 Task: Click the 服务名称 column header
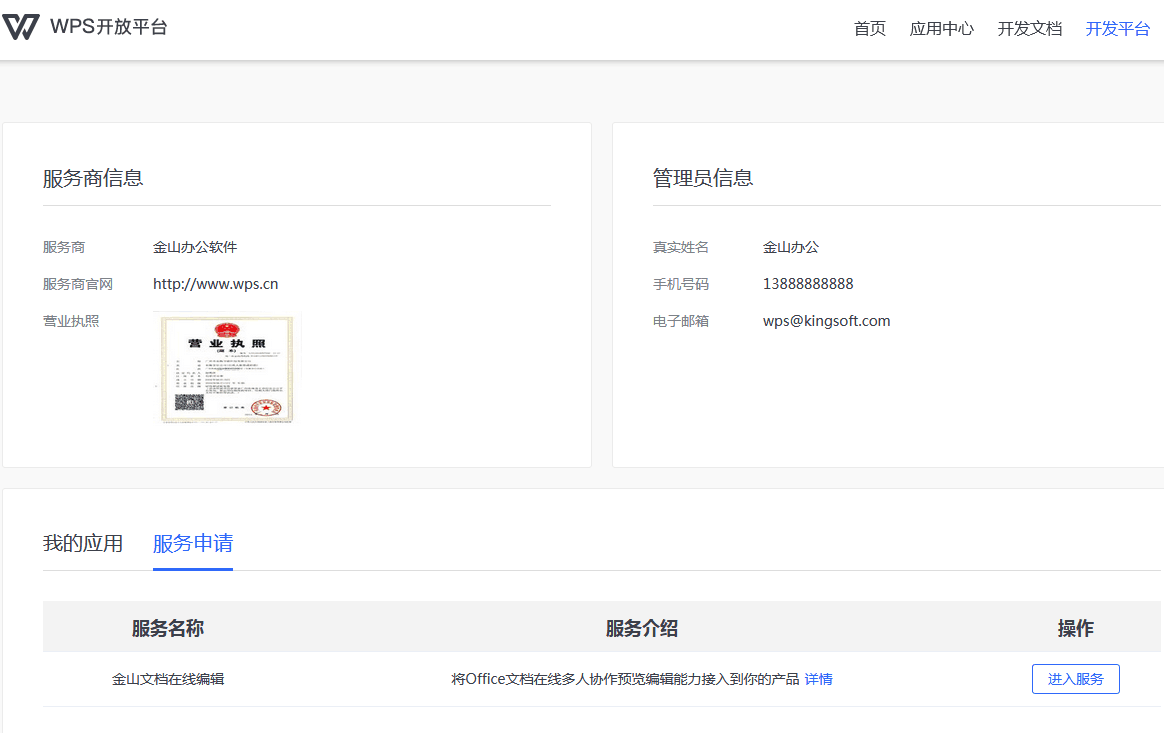click(x=168, y=628)
